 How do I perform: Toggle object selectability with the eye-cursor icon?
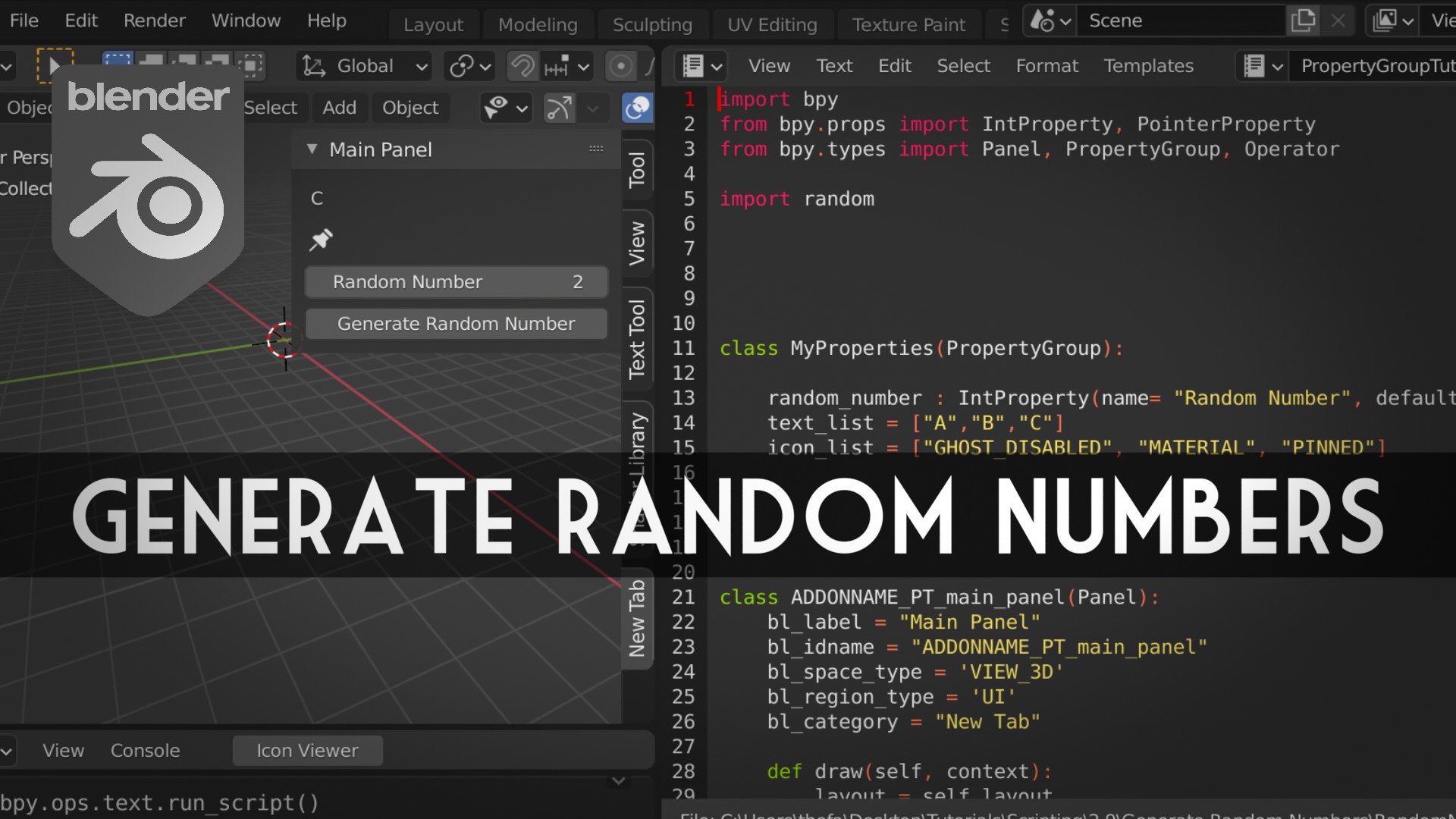[498, 108]
